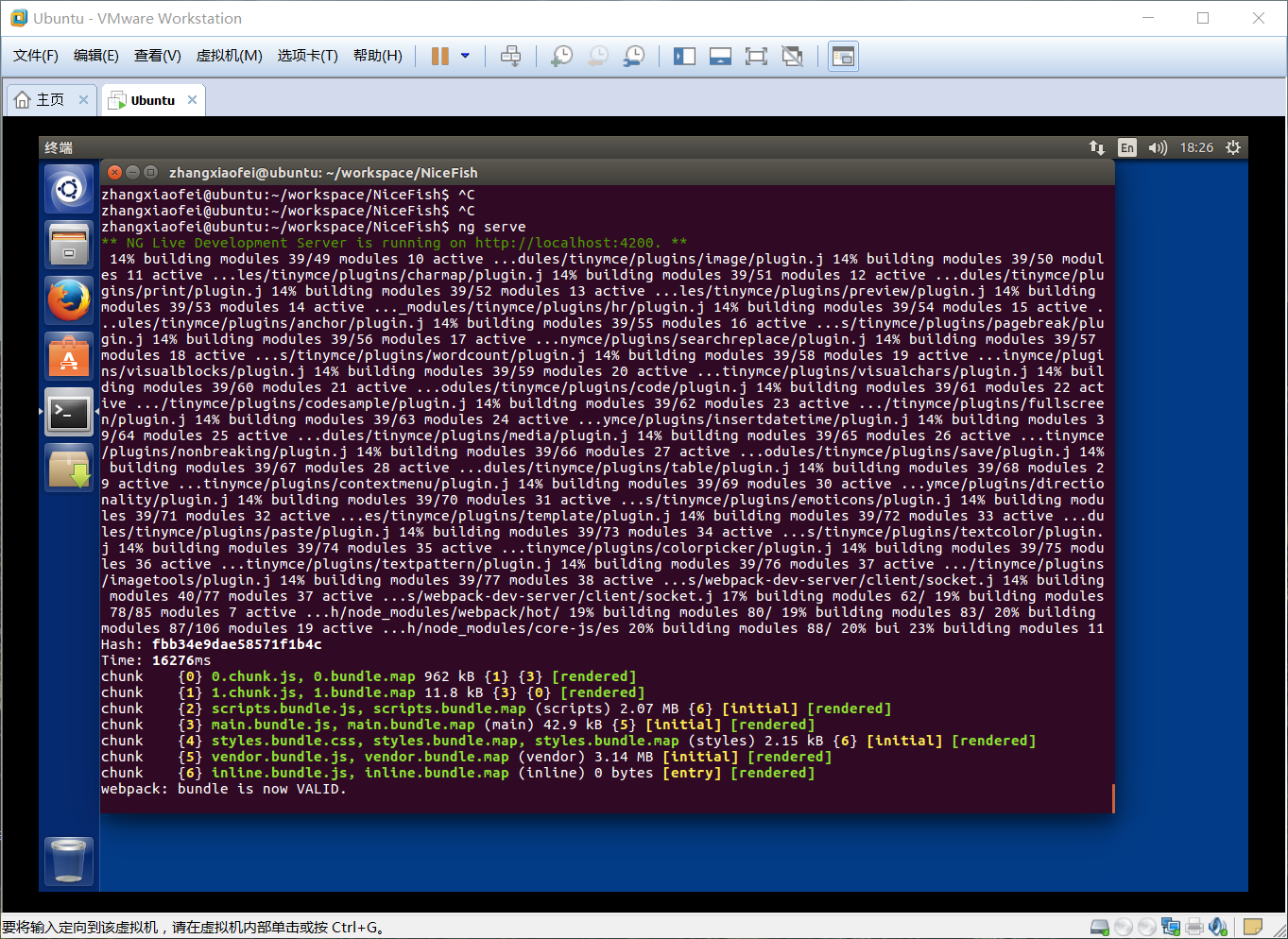Viewport: 1288px width, 939px height.
Task: Open the message log note icon
Action: pos(1253,927)
